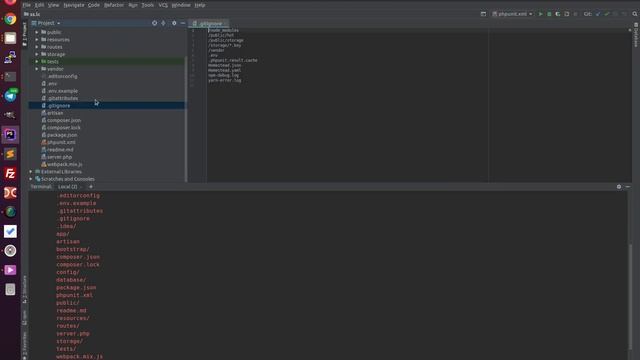Screen dimensions: 640x360
Task: Open Terminal app from the dock
Action: coord(10,77)
